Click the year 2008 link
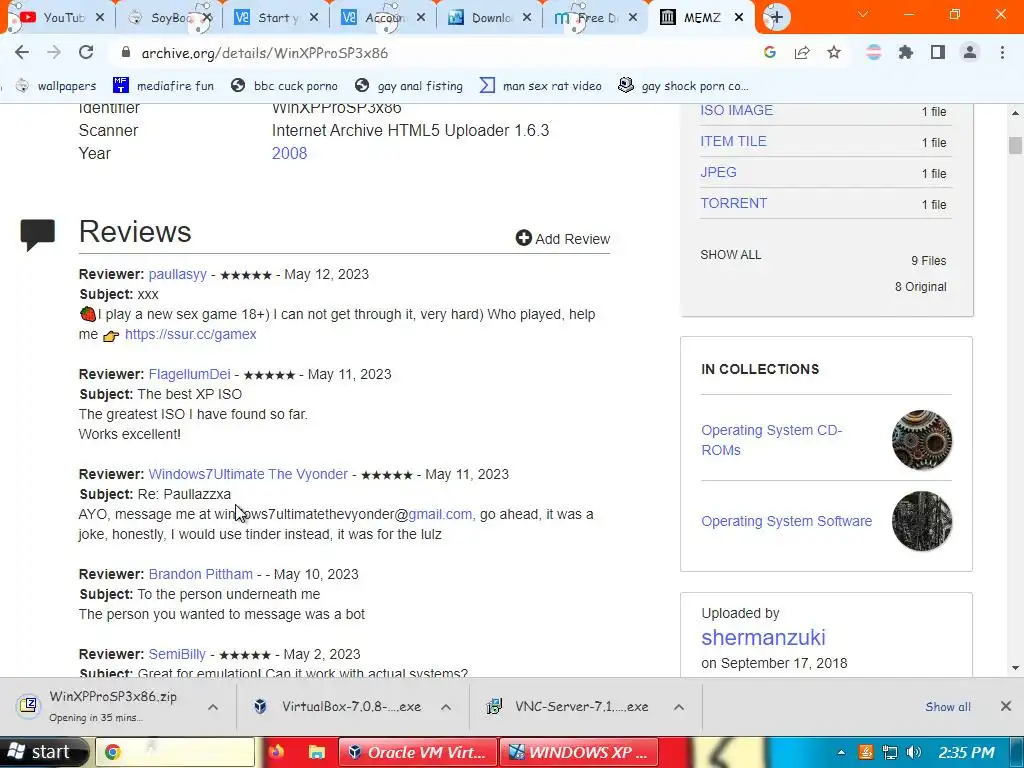 click(x=289, y=153)
